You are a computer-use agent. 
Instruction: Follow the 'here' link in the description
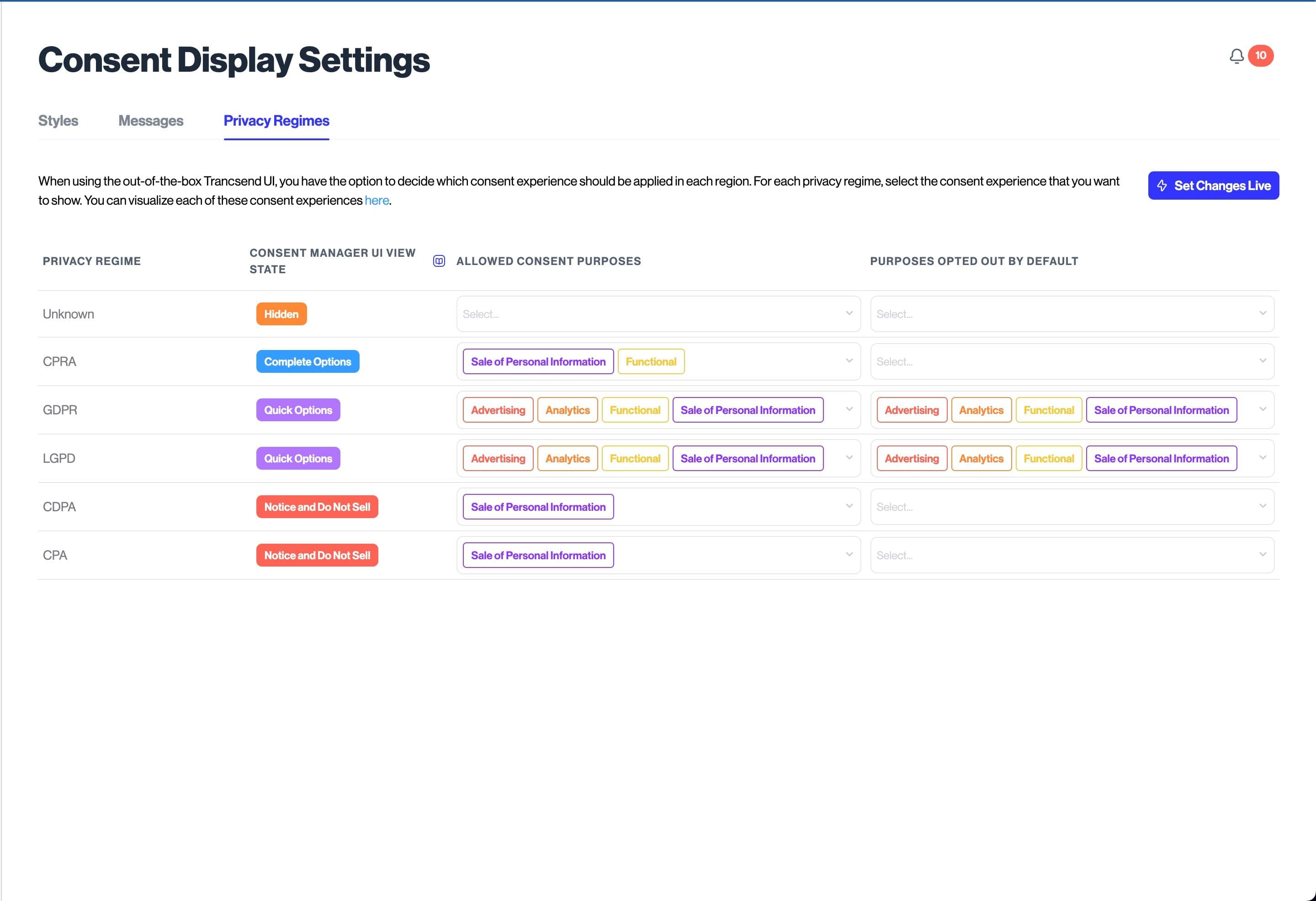(377, 201)
